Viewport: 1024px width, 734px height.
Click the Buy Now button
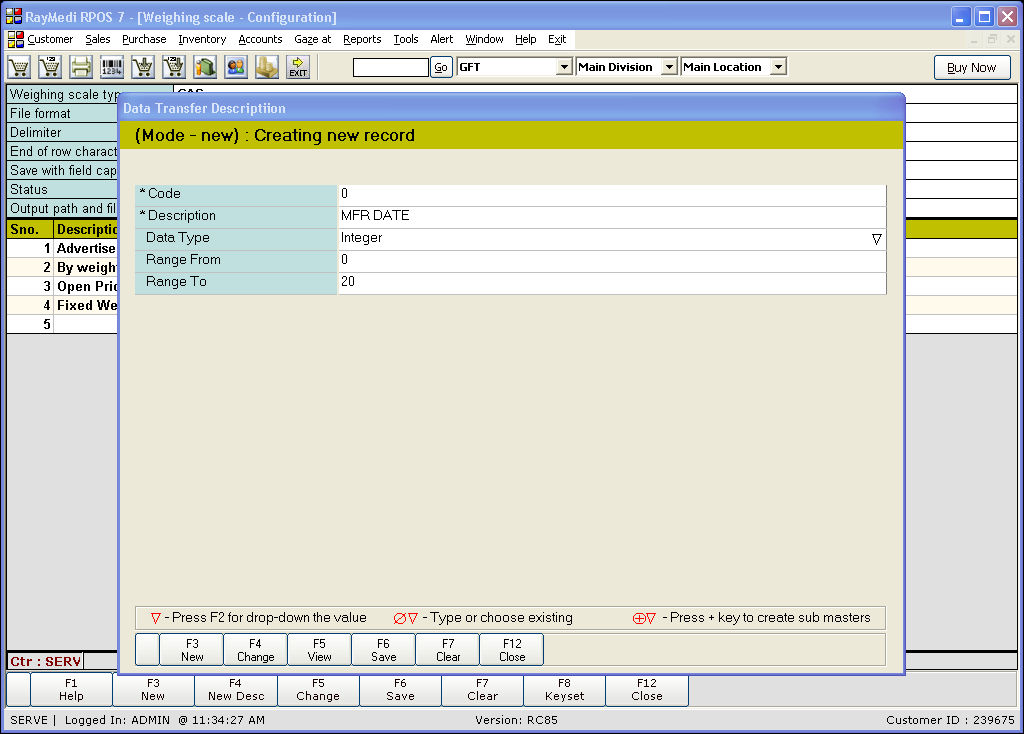tap(971, 67)
